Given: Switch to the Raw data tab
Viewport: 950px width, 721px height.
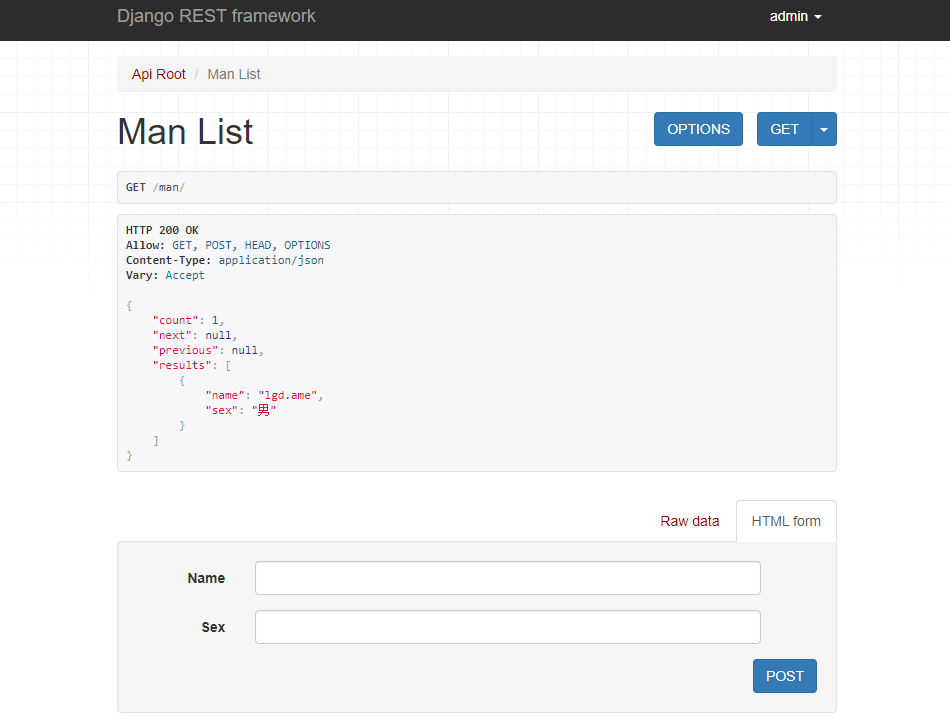Looking at the screenshot, I should [x=690, y=521].
